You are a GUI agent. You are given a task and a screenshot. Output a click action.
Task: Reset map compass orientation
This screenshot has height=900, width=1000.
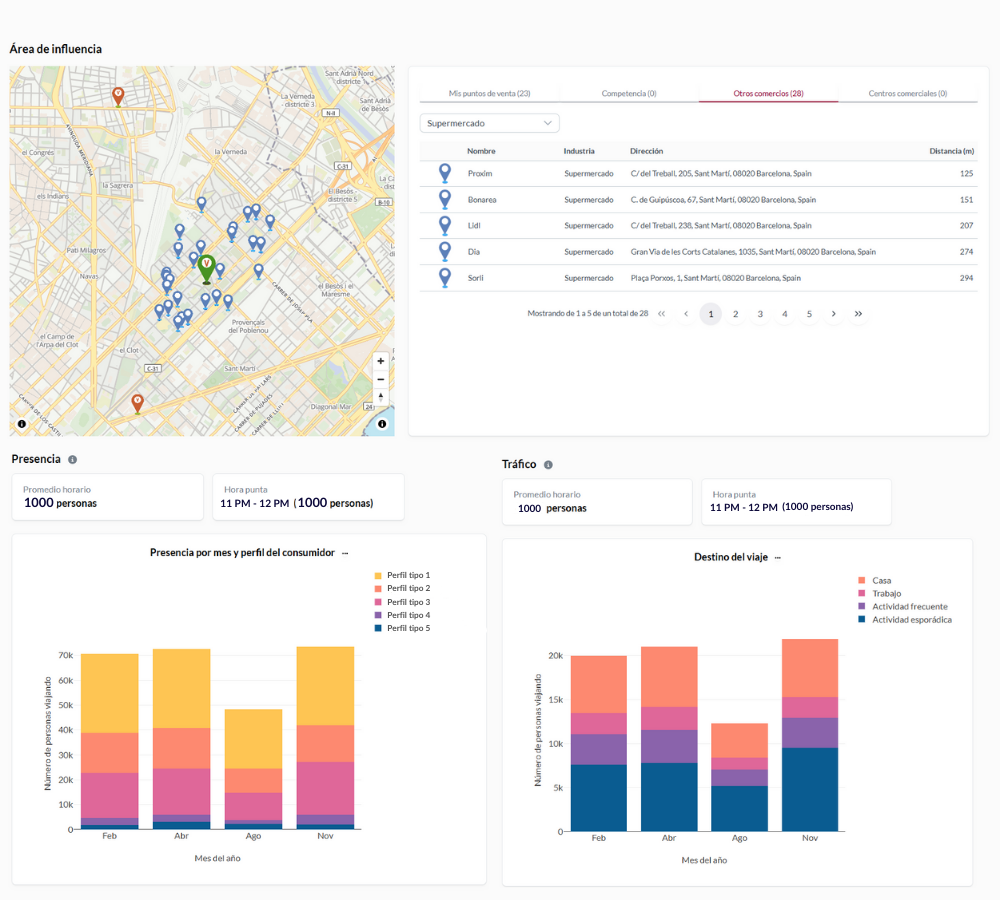[x=380, y=398]
